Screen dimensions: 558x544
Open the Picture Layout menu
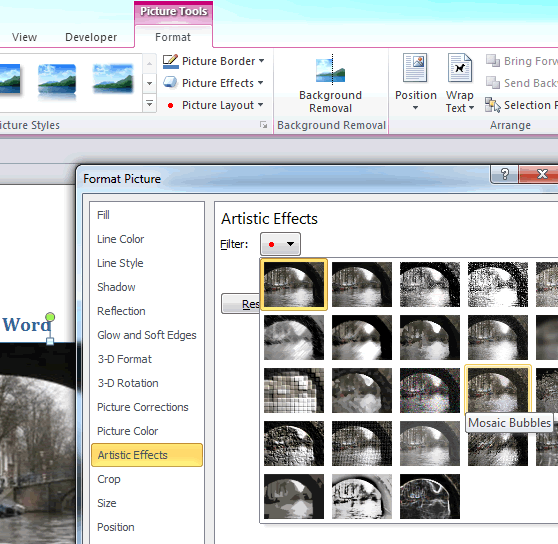(214, 105)
